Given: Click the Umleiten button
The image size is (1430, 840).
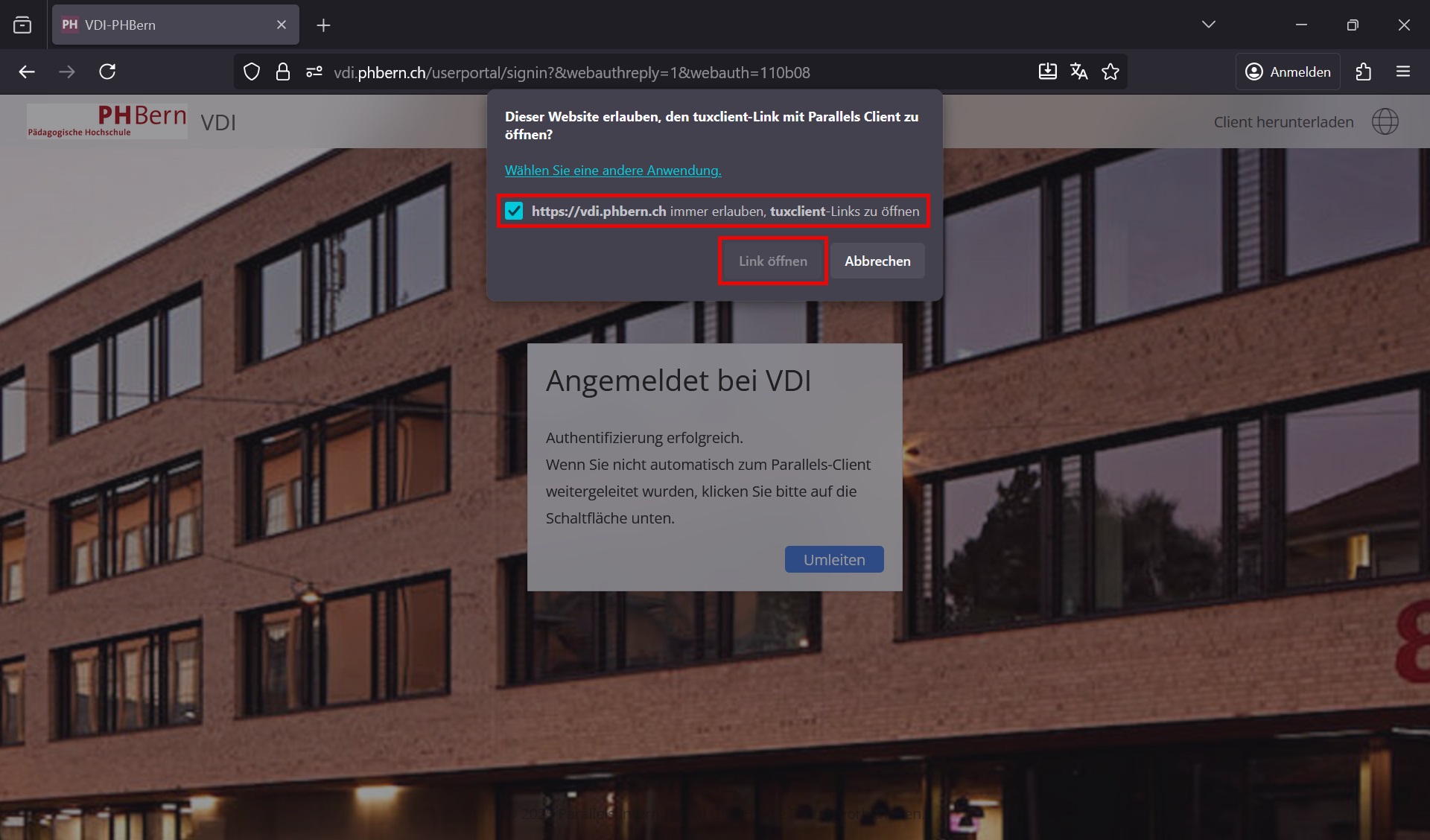Looking at the screenshot, I should pos(833,559).
